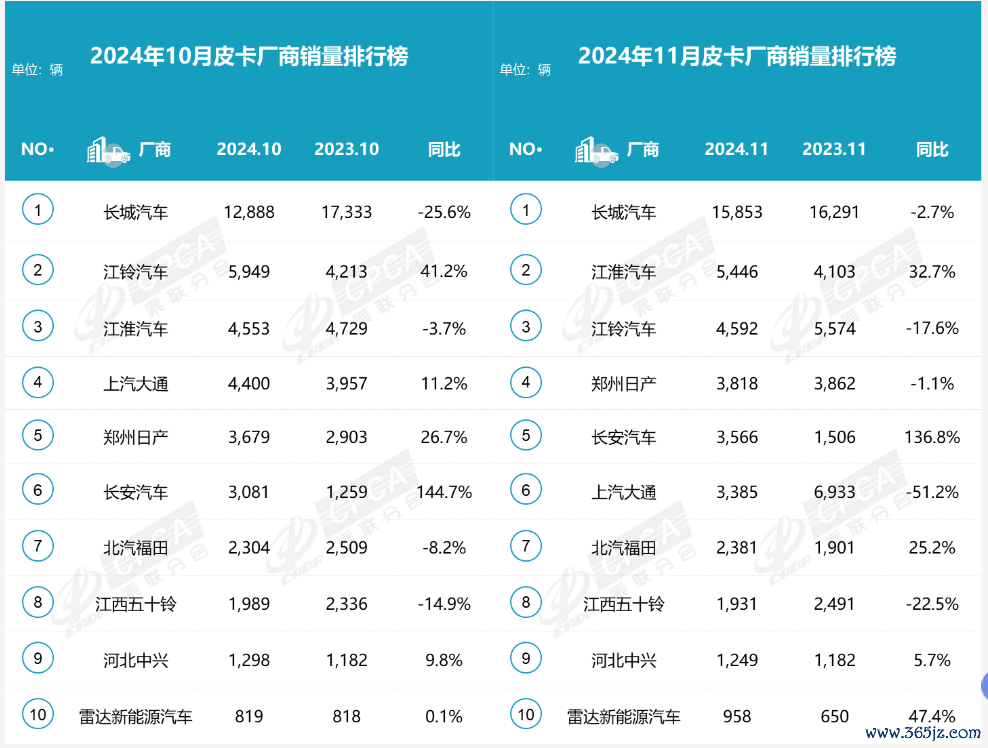Viewport: 988px width, 748px height.
Task: Click the value 3,081
Action: pyautogui.click(x=249, y=492)
